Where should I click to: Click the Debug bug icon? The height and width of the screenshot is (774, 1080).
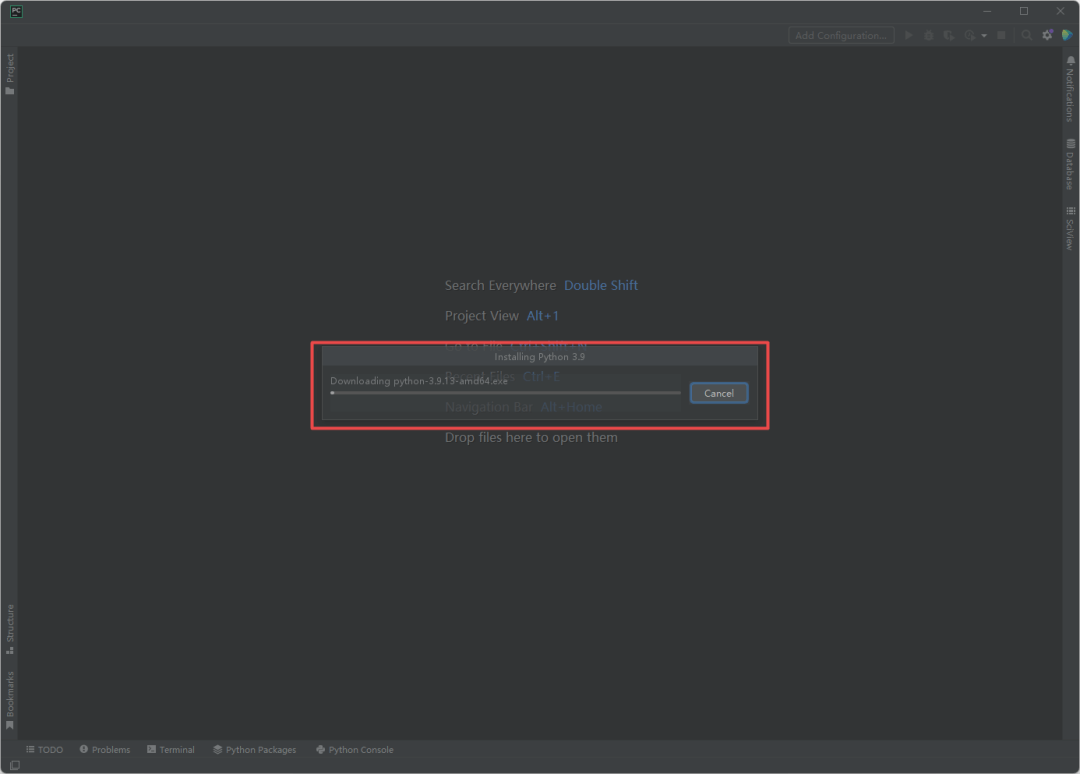(x=929, y=35)
